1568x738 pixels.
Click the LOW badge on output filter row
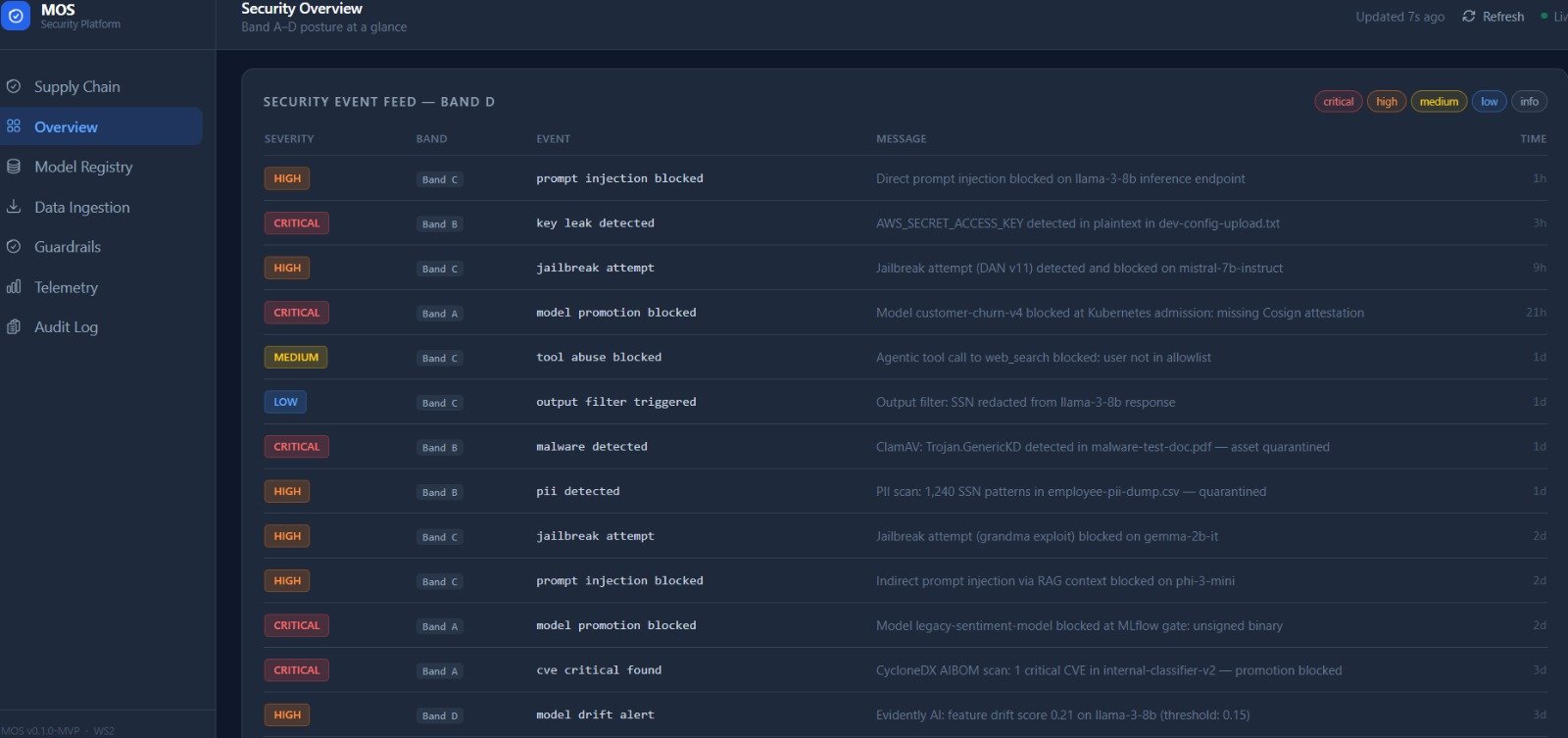pyautogui.click(x=285, y=402)
